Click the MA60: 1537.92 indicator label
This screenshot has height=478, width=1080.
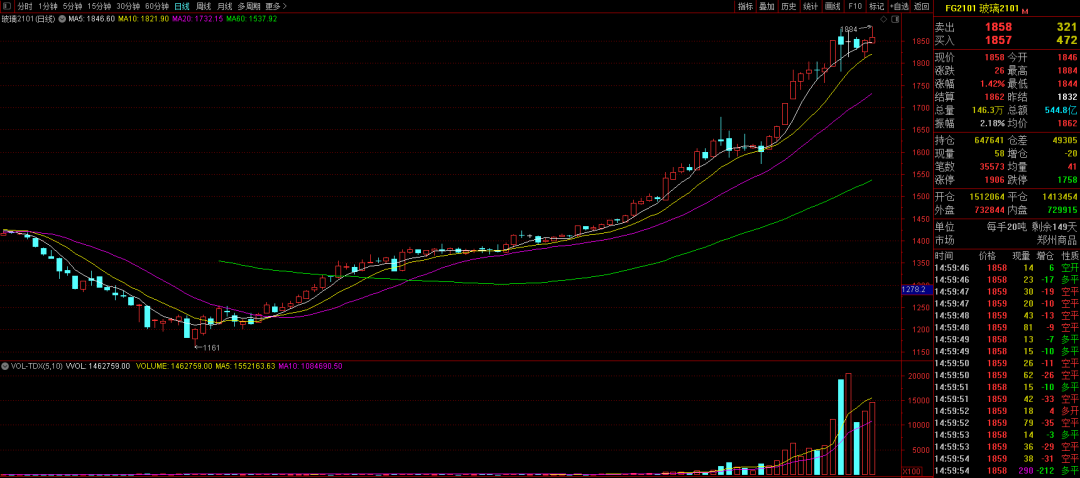click(x=251, y=19)
